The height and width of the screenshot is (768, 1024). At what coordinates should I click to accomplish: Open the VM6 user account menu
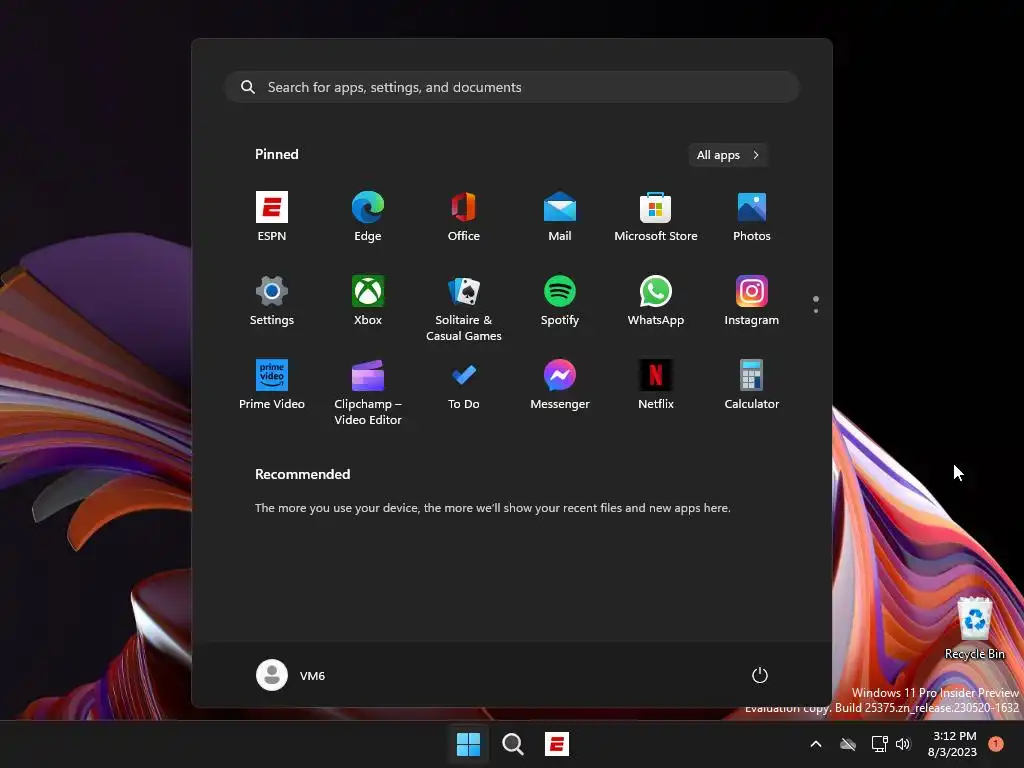[x=291, y=675]
